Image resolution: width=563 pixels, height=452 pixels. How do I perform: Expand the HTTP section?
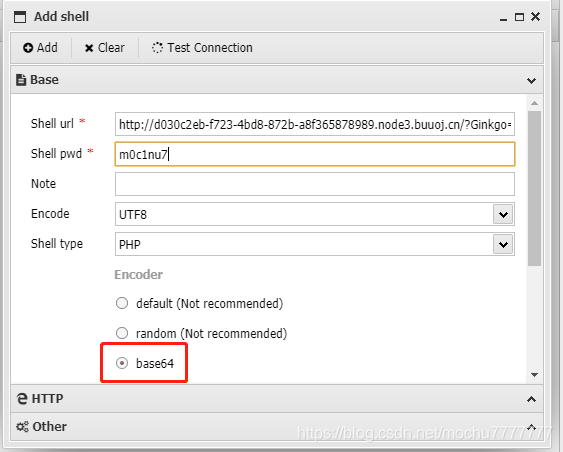tap(531, 399)
